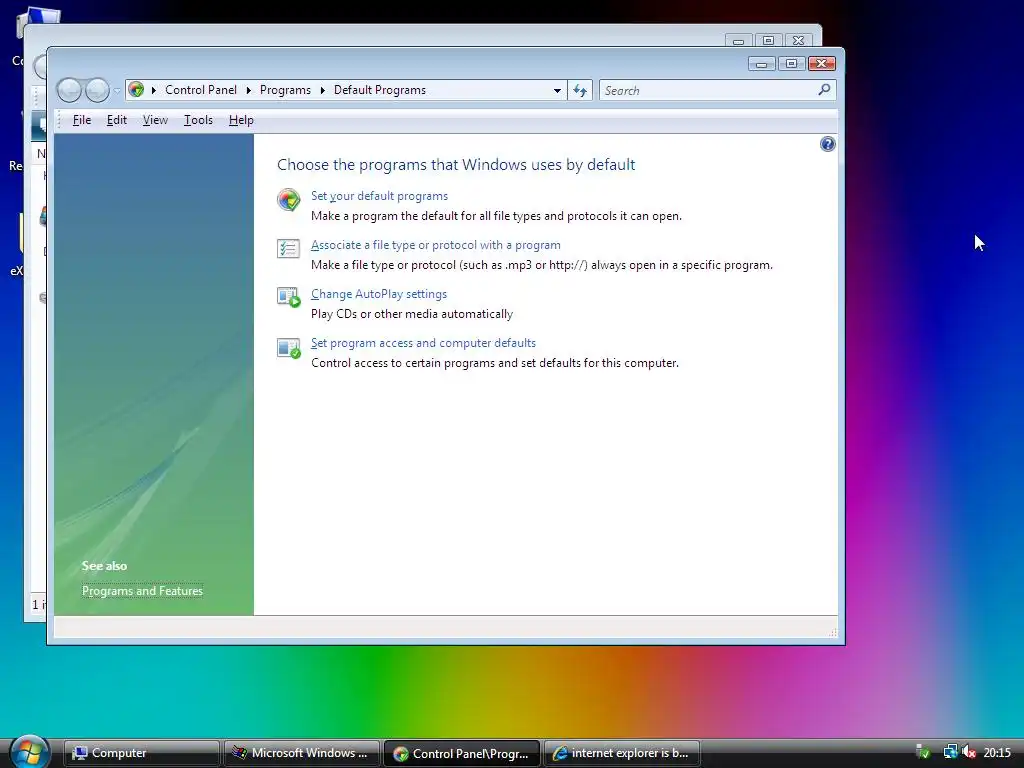Click the Default Programs breadcrumb
The width and height of the screenshot is (1024, 768).
[x=379, y=90]
